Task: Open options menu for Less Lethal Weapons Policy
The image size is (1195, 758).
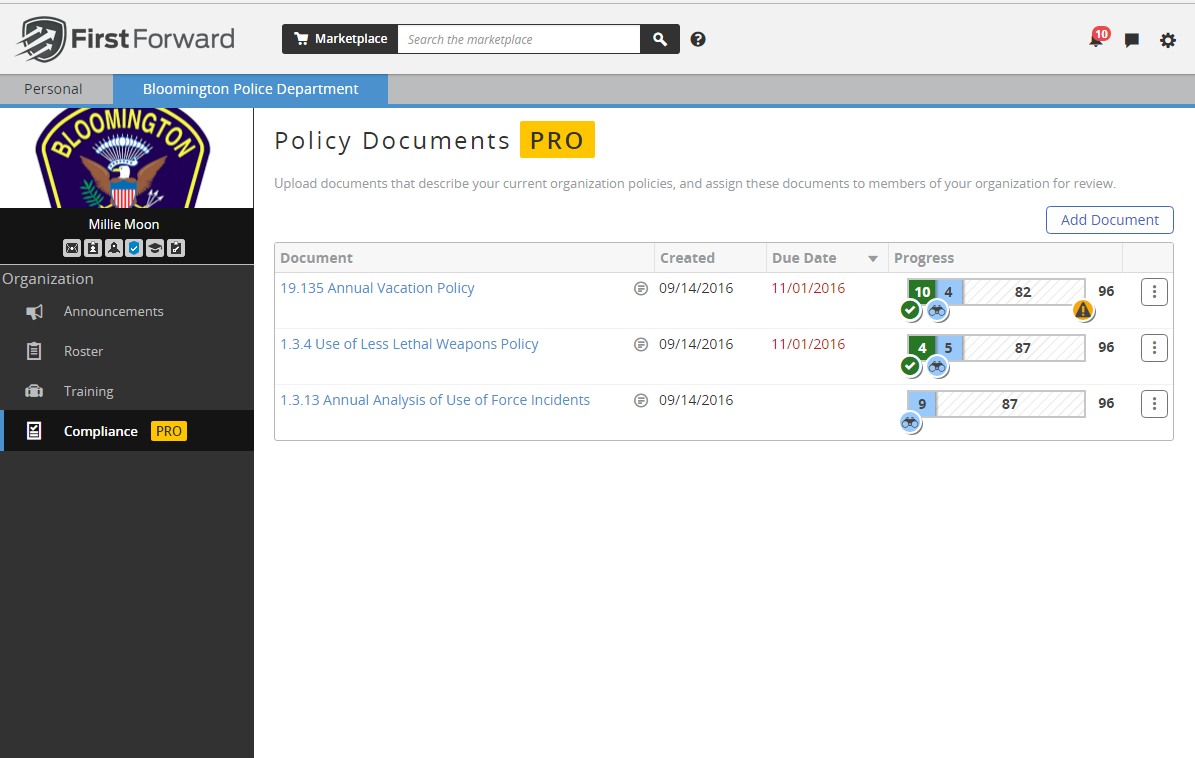Action: point(1154,348)
